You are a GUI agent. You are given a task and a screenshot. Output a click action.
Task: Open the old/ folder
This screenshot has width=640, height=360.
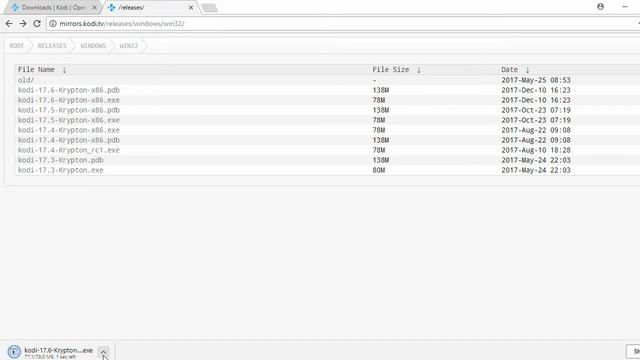26,80
